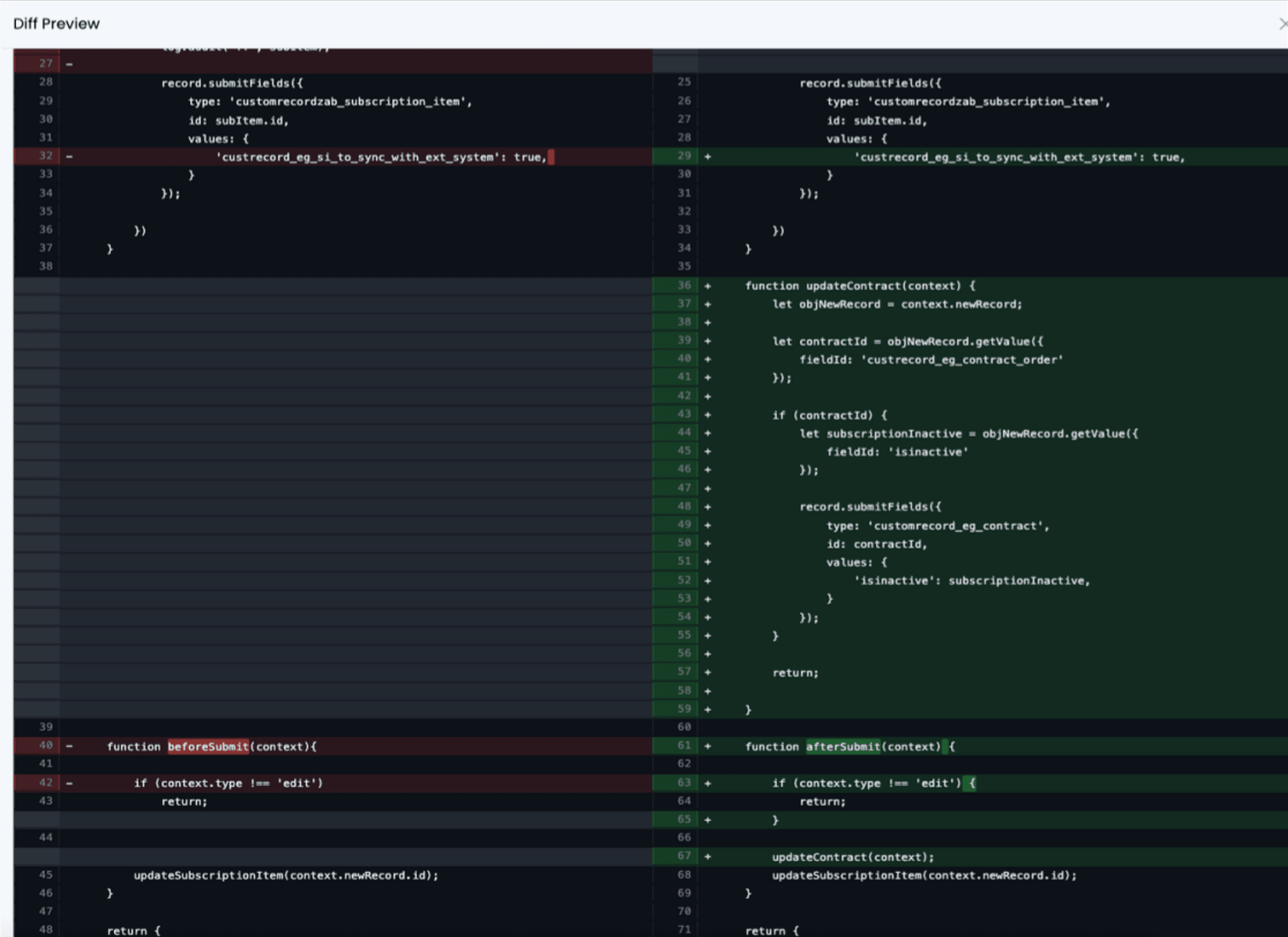Select the highlighted beforeSubmit text
Screen dimensions: 1288x937
pyautogui.click(x=208, y=746)
